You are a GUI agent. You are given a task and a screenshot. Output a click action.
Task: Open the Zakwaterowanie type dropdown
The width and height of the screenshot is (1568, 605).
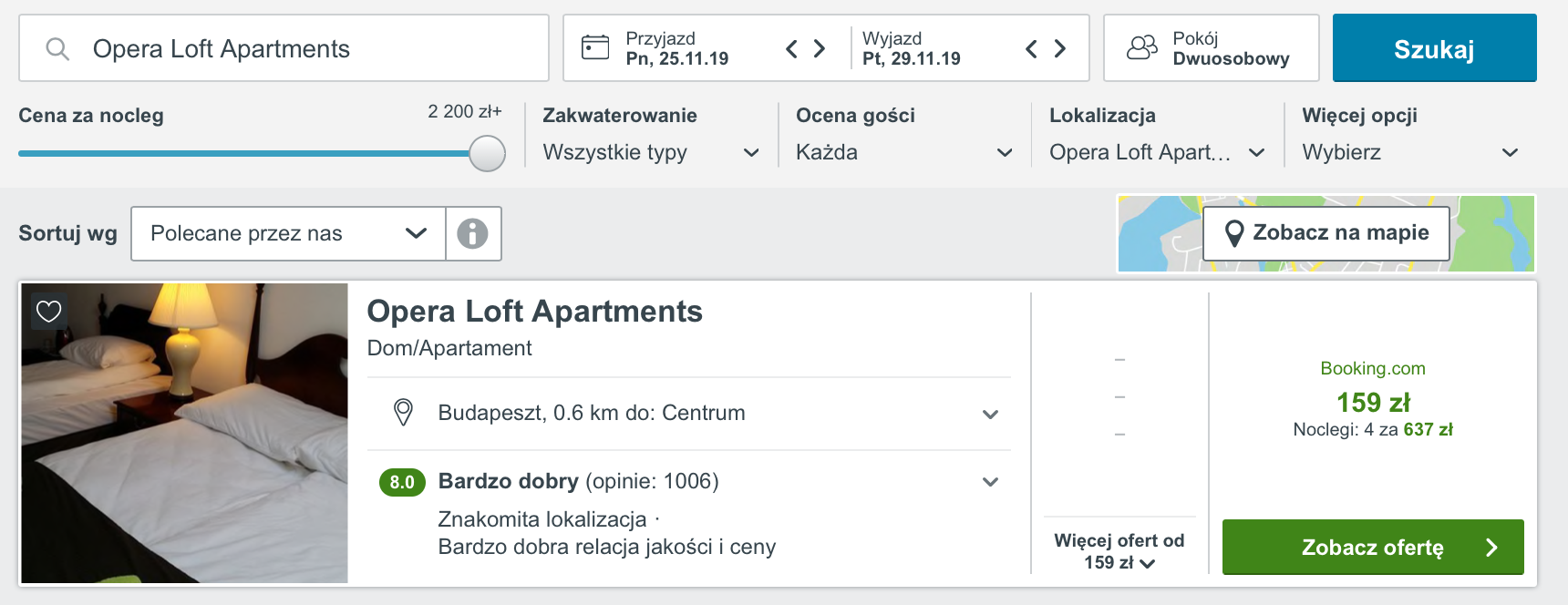pos(651,152)
